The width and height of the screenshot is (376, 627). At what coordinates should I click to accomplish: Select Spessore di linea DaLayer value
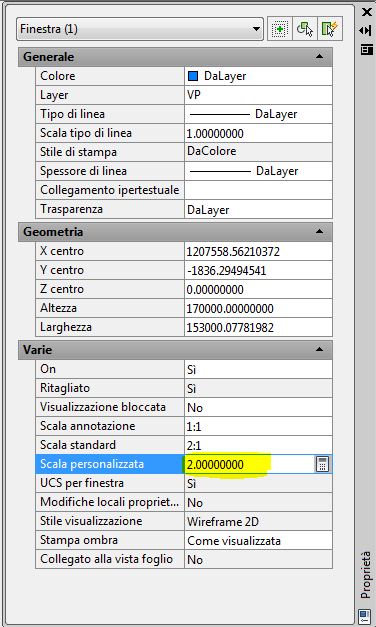(258, 171)
